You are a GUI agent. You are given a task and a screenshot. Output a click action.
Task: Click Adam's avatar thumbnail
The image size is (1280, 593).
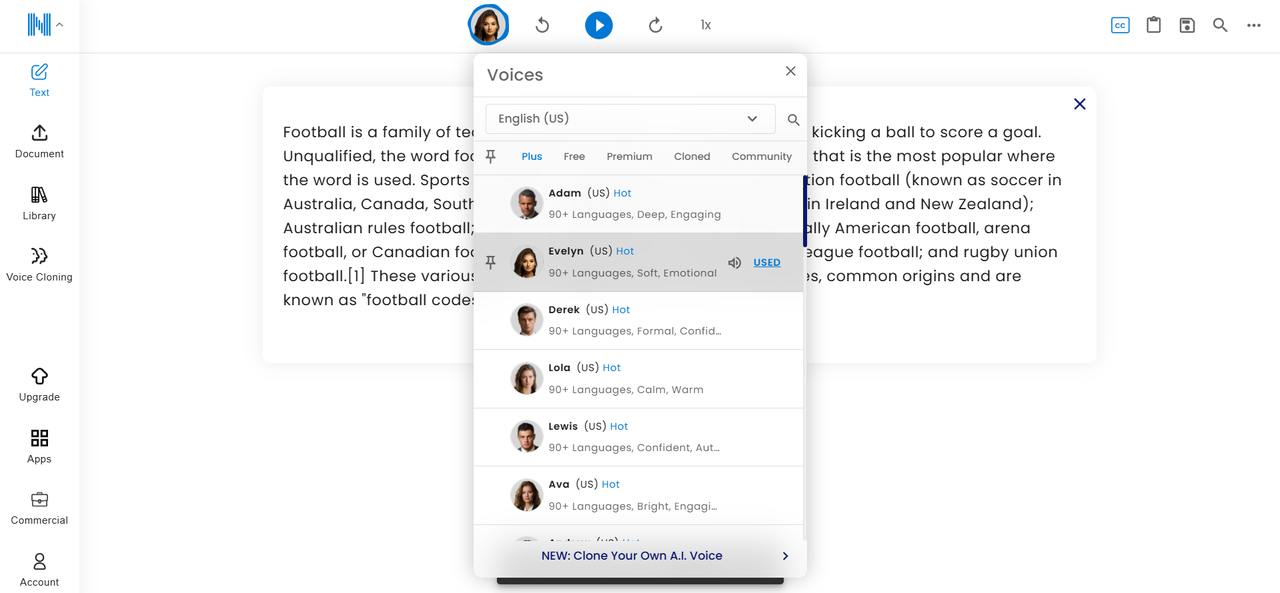coord(526,204)
